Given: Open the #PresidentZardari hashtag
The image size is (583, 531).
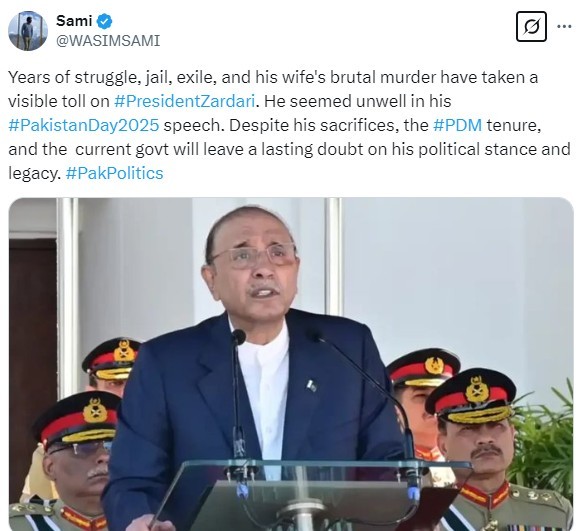Looking at the screenshot, I should (x=184, y=101).
